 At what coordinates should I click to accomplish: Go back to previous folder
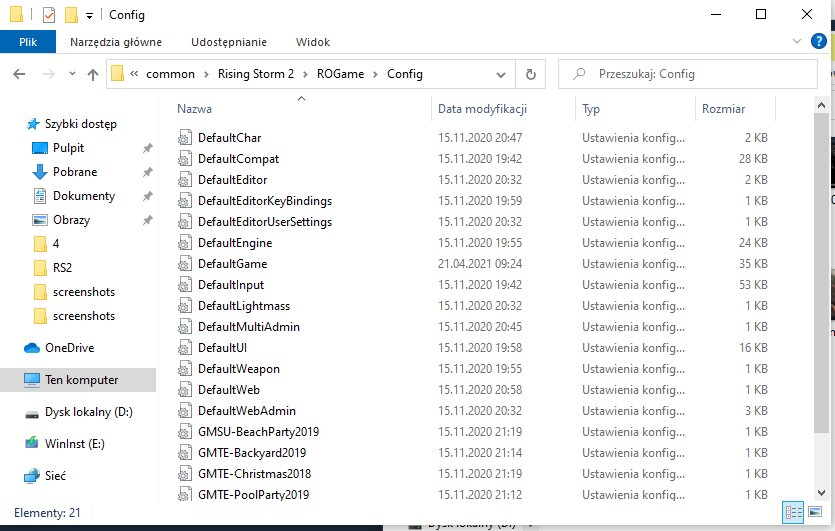point(19,74)
